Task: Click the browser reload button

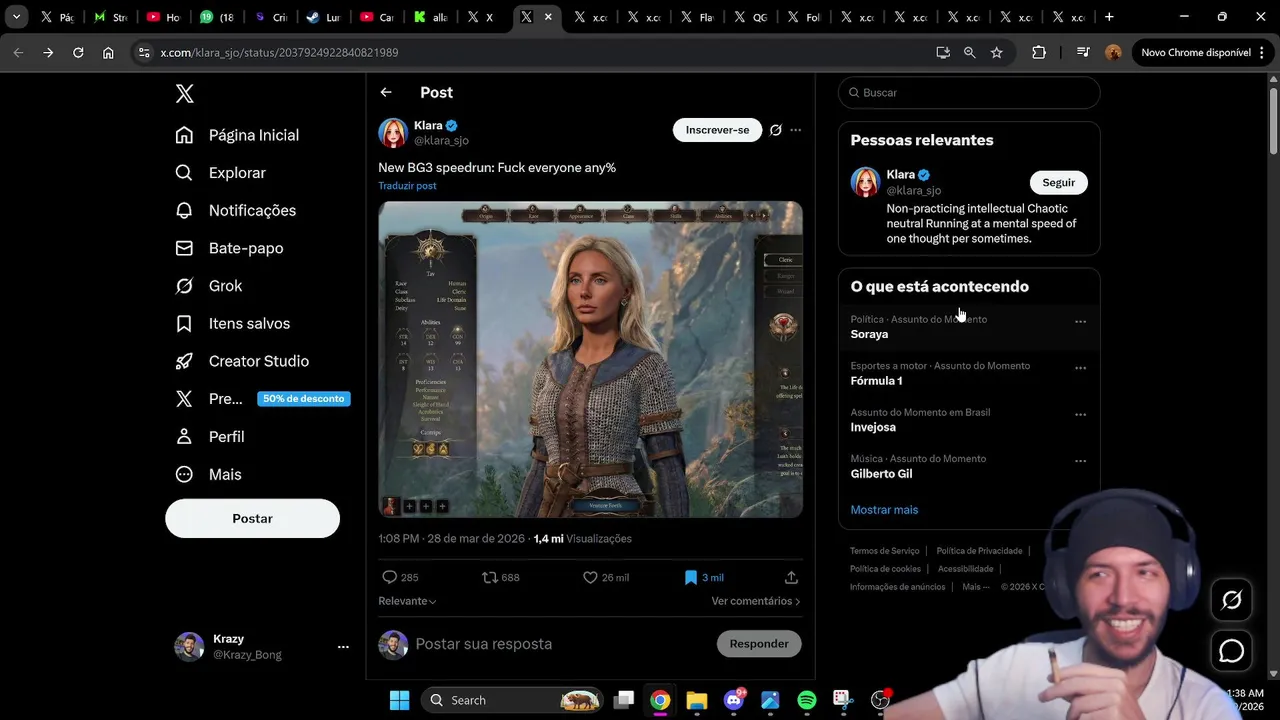Action: (78, 53)
